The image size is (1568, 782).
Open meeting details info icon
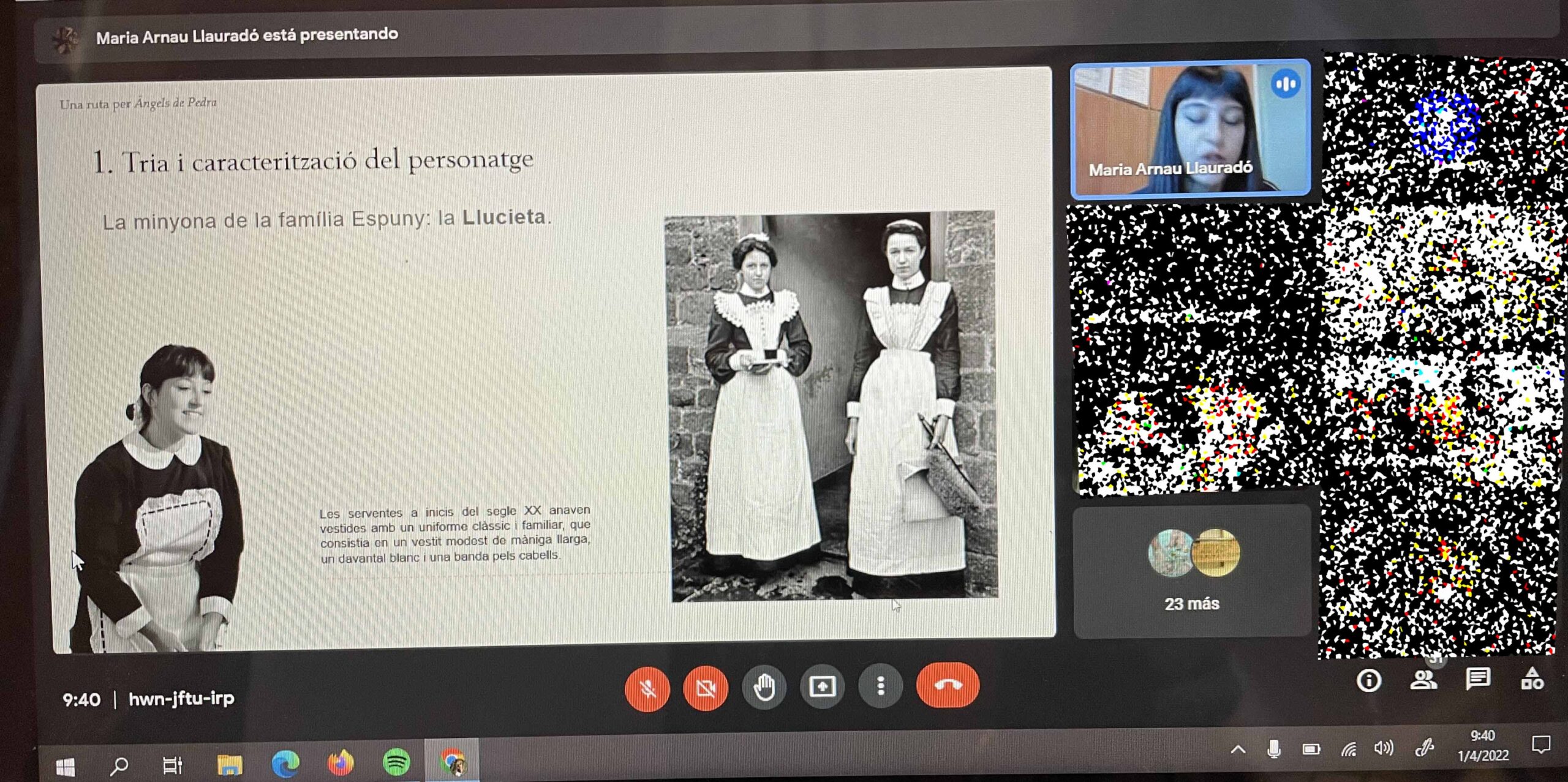1368,680
